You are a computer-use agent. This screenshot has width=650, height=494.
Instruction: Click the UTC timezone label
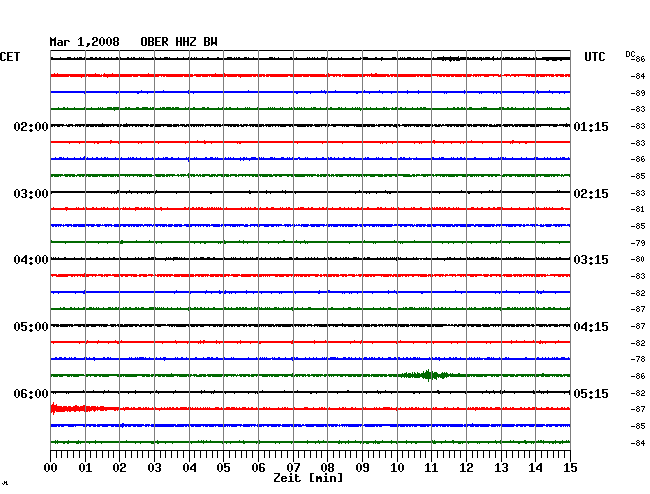click(x=594, y=57)
